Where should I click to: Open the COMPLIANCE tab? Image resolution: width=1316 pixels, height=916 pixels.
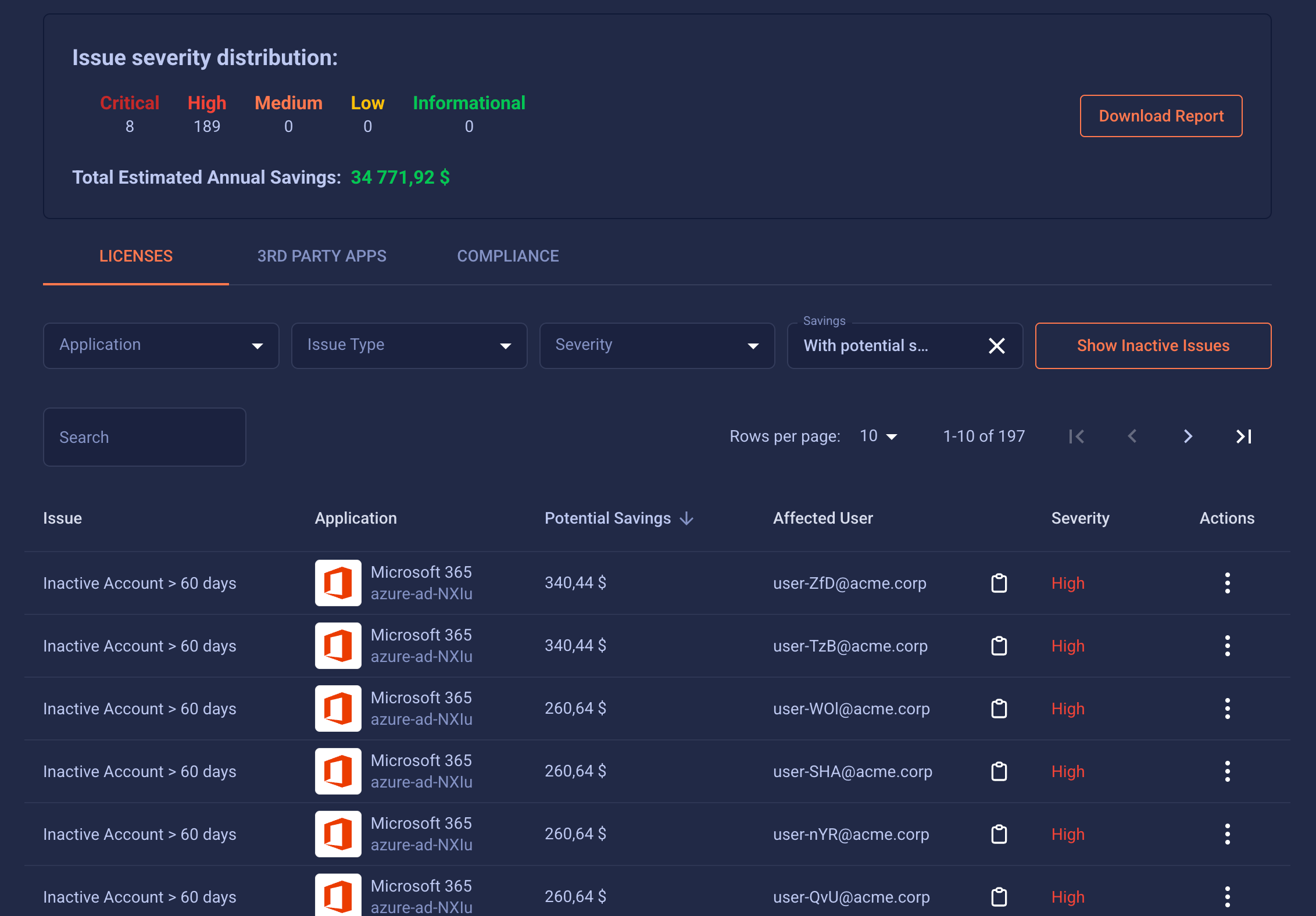click(507, 256)
